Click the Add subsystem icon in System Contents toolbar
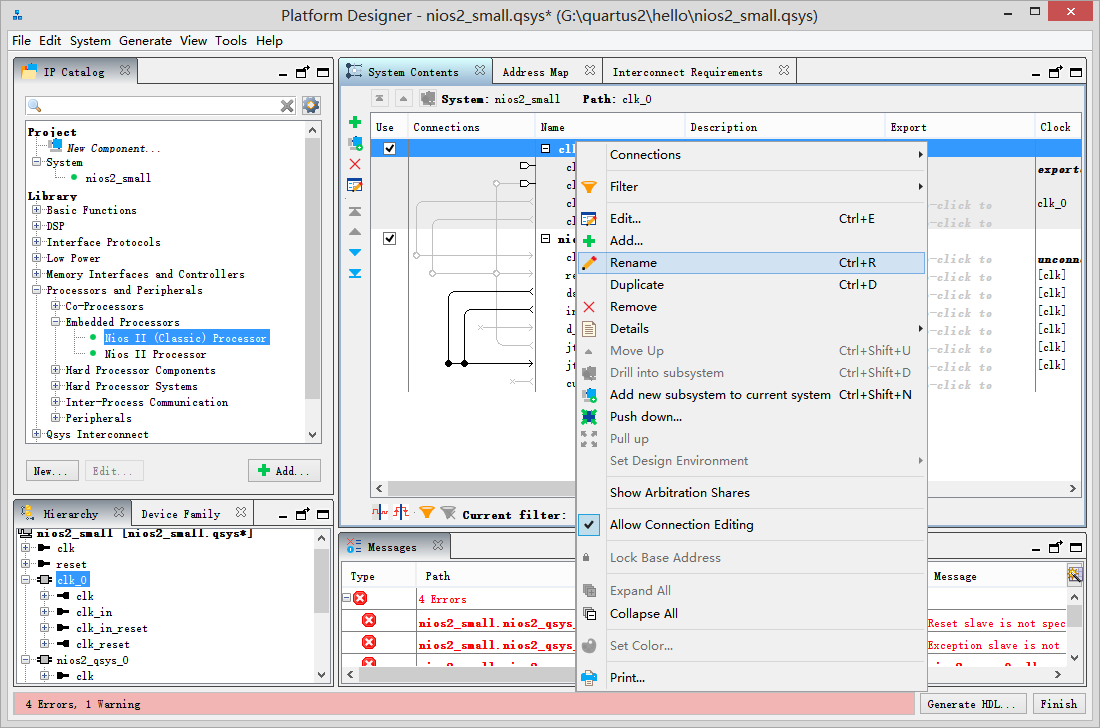 click(355, 143)
